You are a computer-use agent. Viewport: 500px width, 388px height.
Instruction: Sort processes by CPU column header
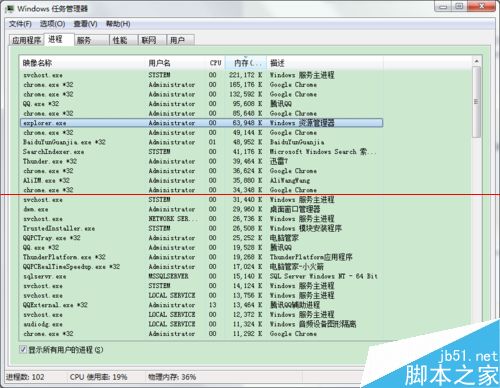click(x=216, y=63)
